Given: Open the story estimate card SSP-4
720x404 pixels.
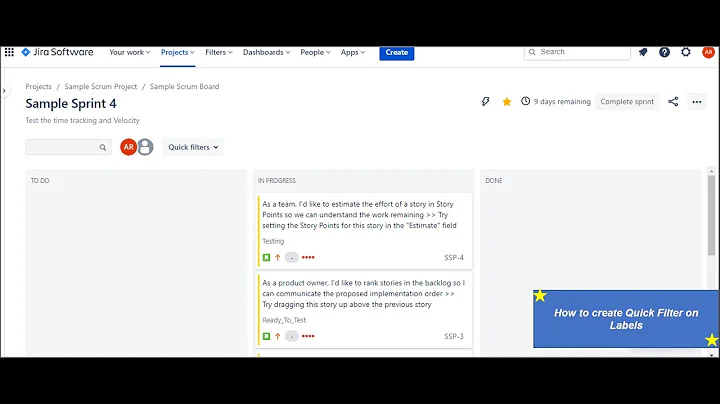Looking at the screenshot, I should point(364,230).
